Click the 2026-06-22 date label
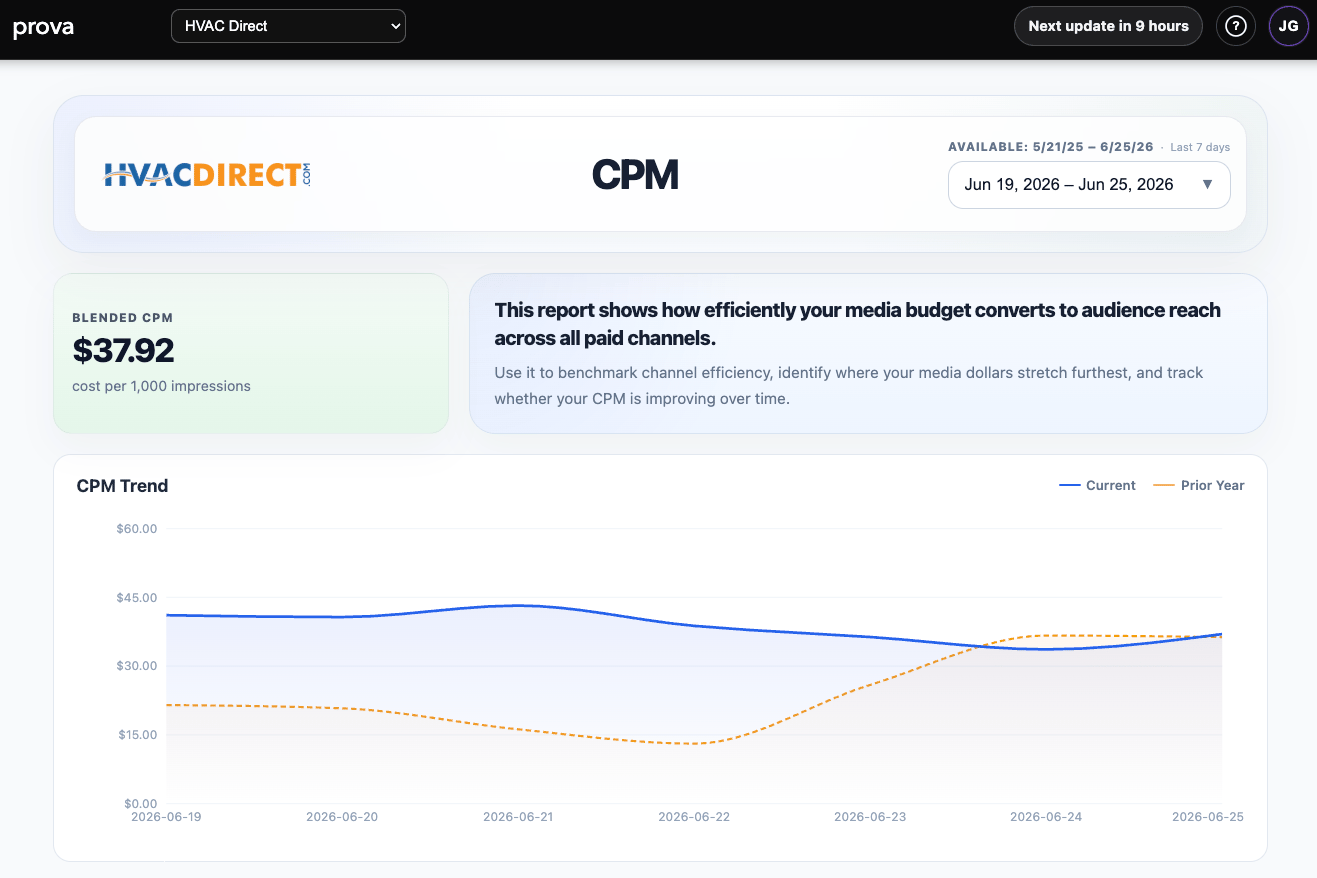Image resolution: width=1317 pixels, height=878 pixels. point(694,817)
